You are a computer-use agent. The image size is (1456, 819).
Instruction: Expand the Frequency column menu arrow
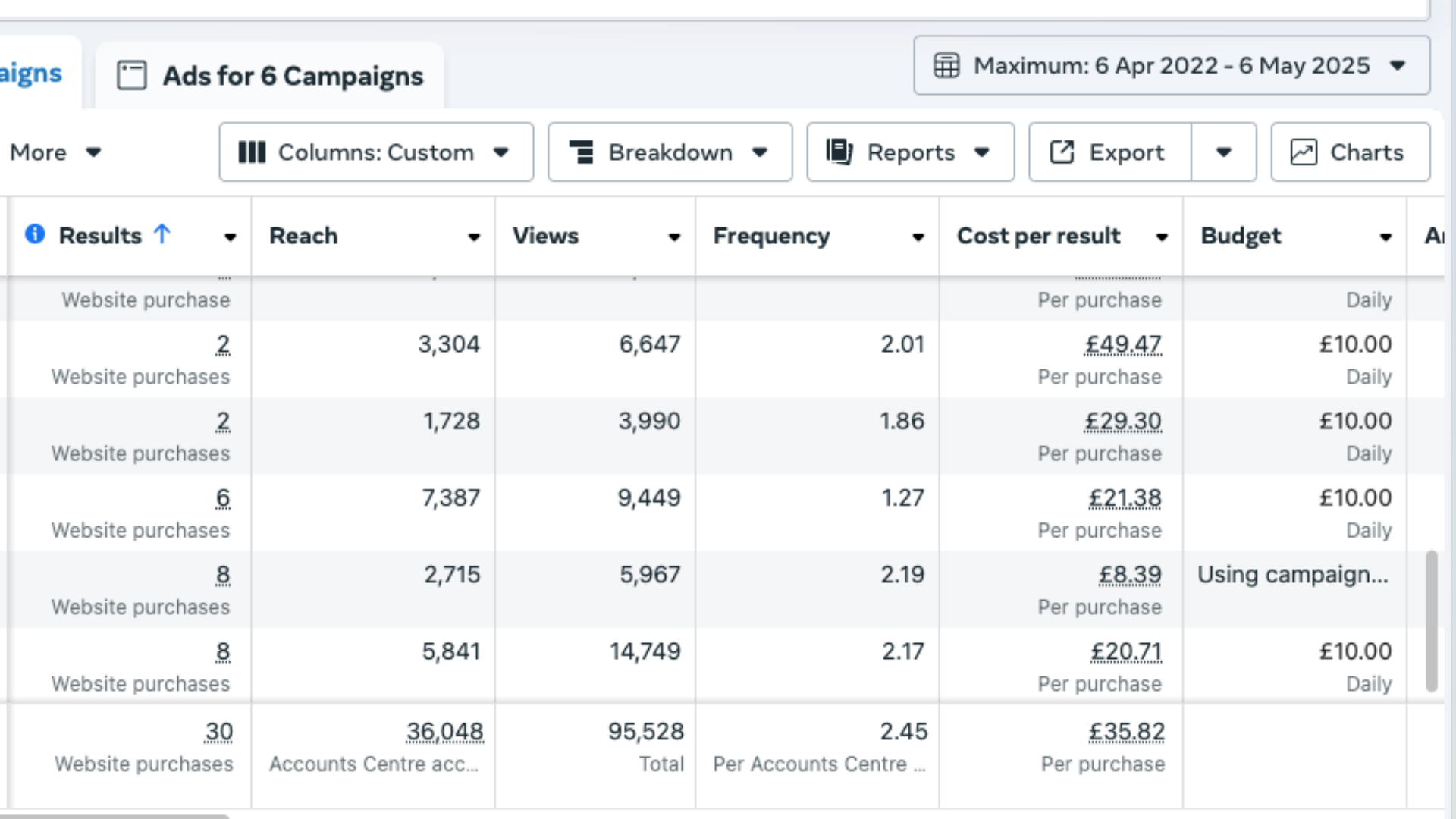(918, 237)
